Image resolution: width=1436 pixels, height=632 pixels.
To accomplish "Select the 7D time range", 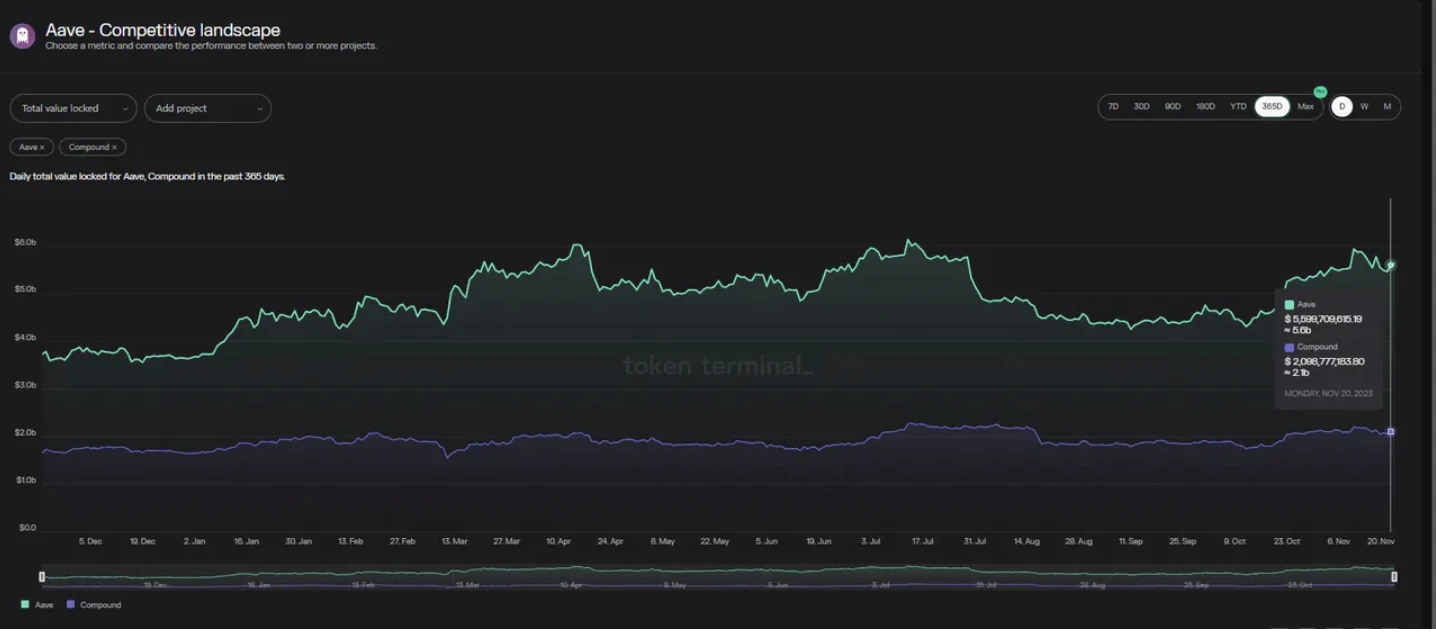I will [x=1113, y=107].
